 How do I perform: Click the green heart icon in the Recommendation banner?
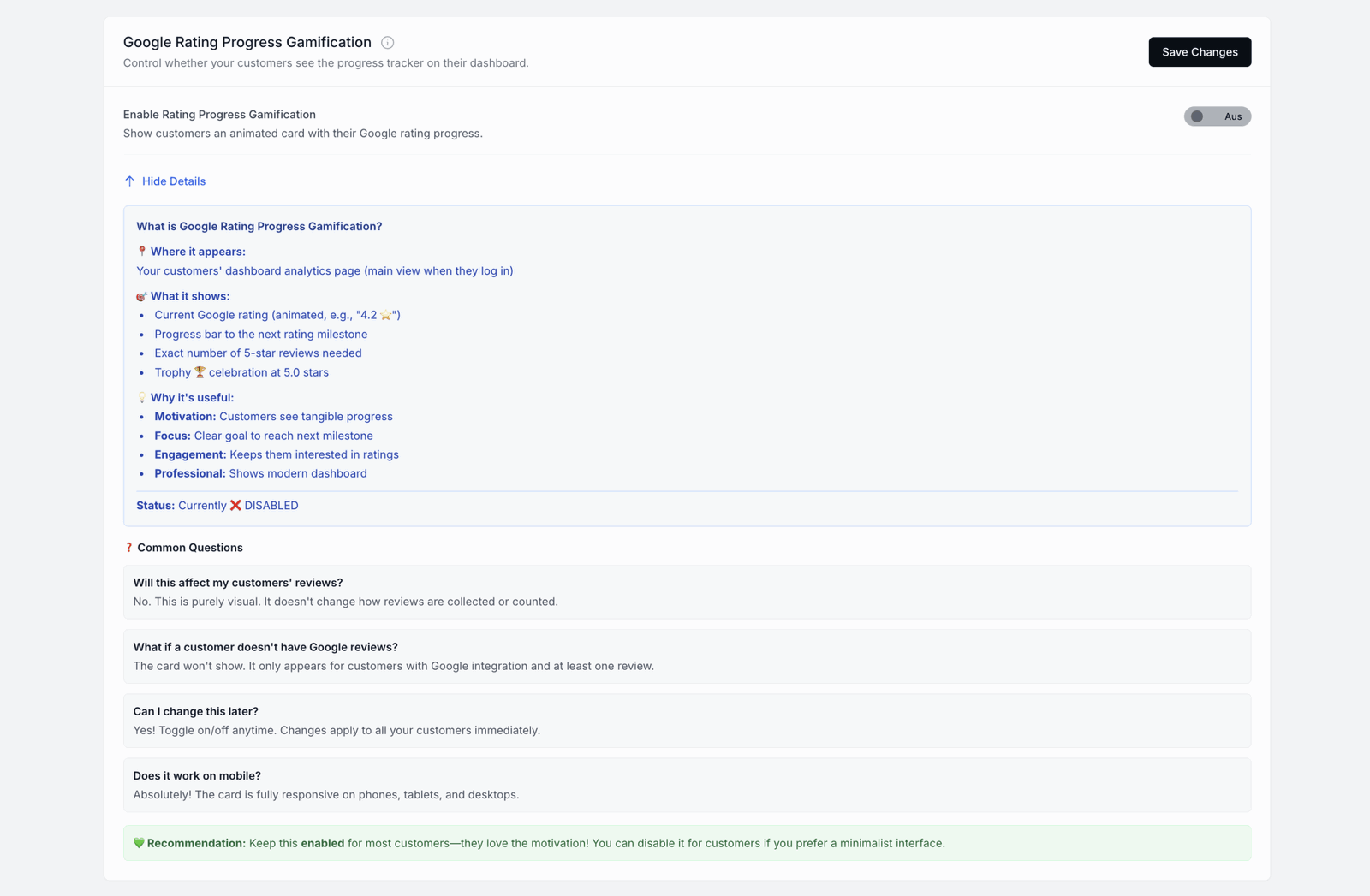140,843
